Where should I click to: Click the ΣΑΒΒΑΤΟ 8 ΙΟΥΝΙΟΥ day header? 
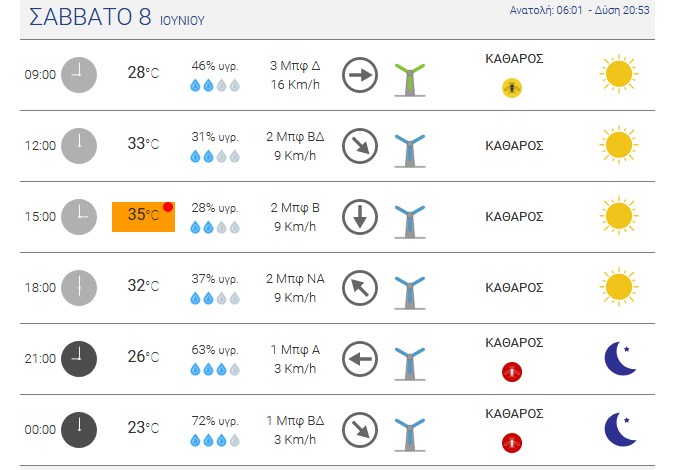point(117,17)
